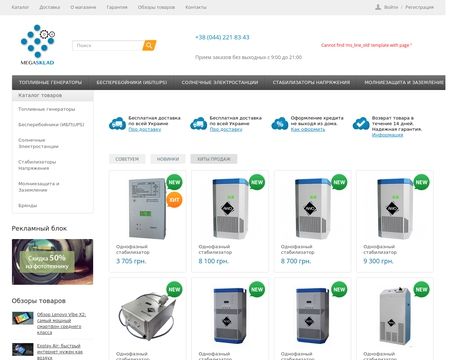Open product image priced 8 100 грн.
This screenshot has width=450, height=360.
(230, 209)
